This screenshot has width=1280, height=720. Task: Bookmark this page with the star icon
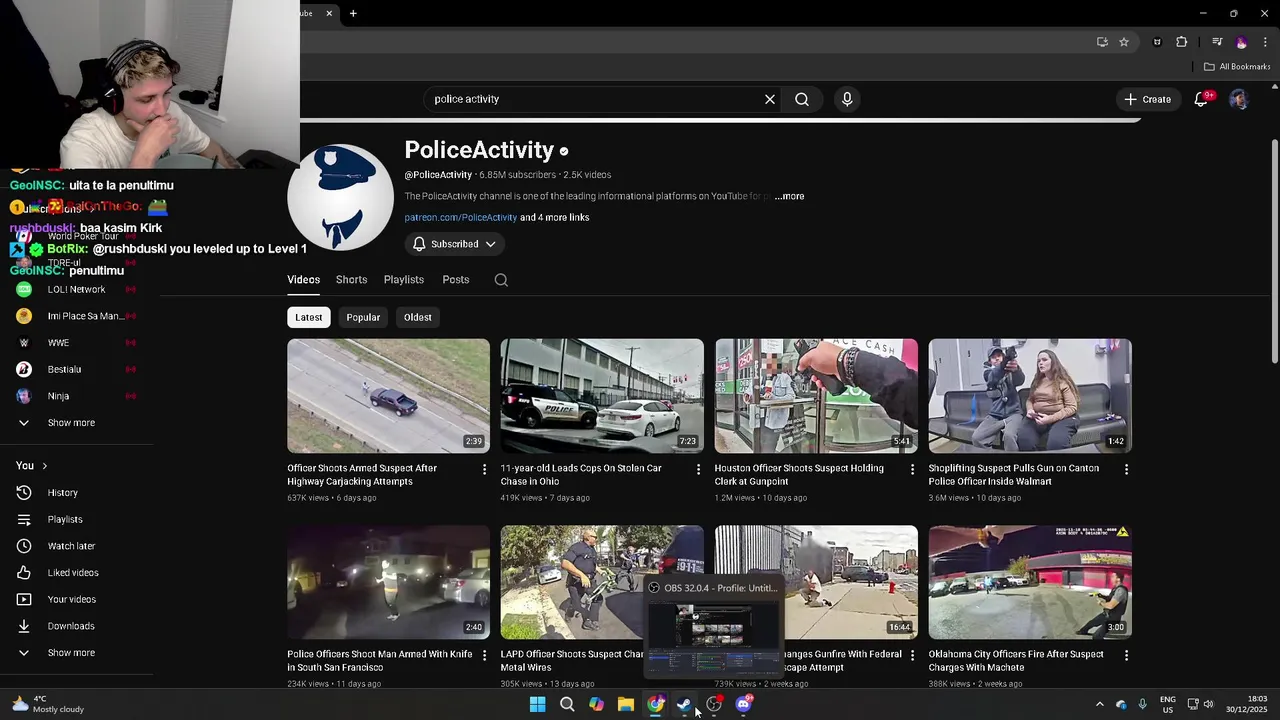click(x=1124, y=42)
